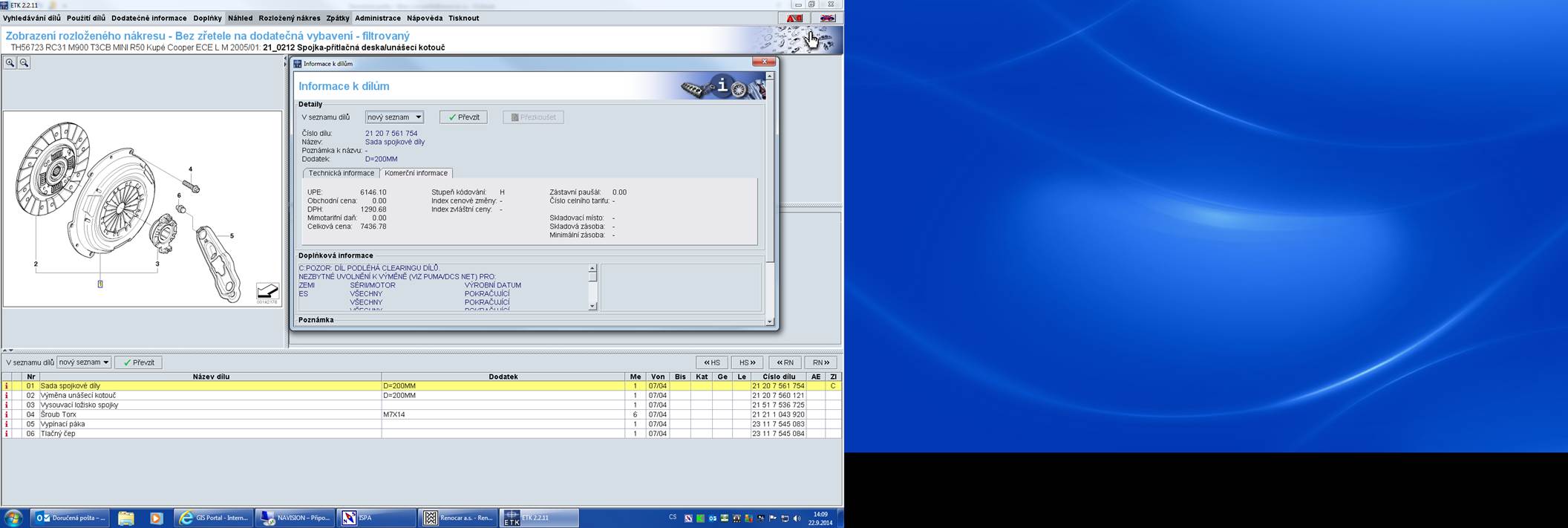Click info icon for Vypínací páka row

7,424
